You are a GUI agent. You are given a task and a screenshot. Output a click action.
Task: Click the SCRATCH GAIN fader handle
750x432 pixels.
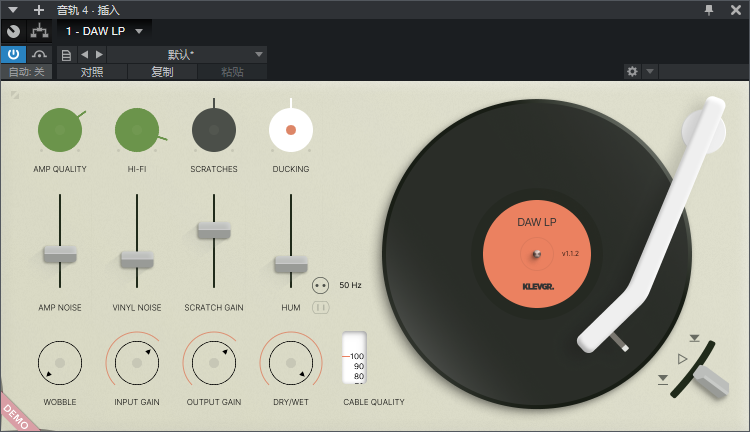[214, 230]
